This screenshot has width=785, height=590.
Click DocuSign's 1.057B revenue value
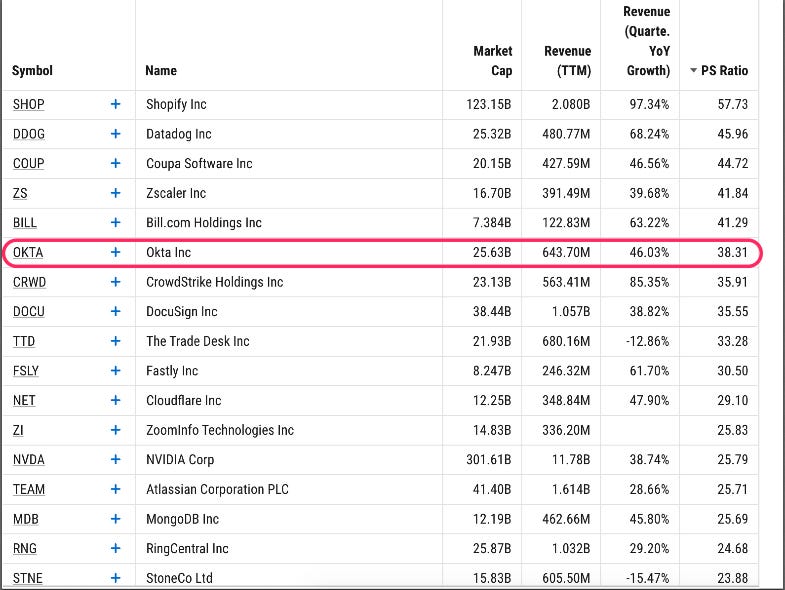tap(571, 312)
